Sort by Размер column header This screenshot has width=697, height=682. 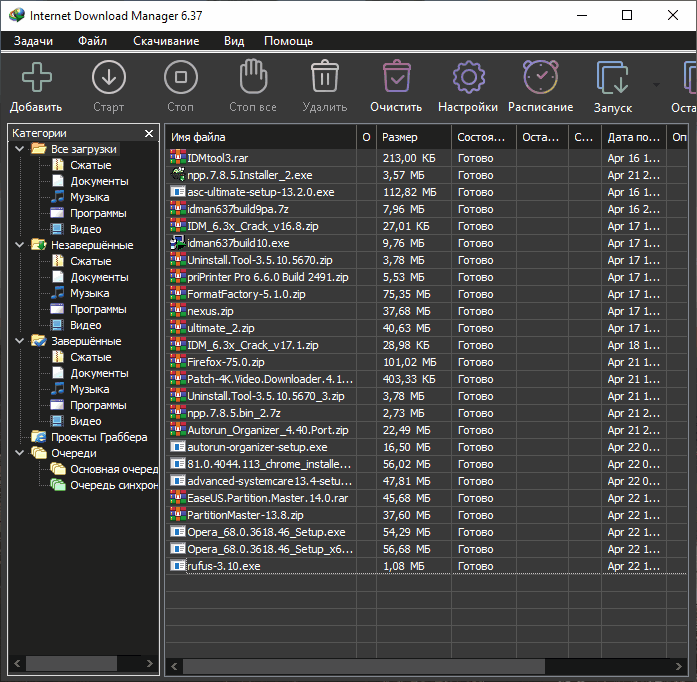(x=414, y=137)
